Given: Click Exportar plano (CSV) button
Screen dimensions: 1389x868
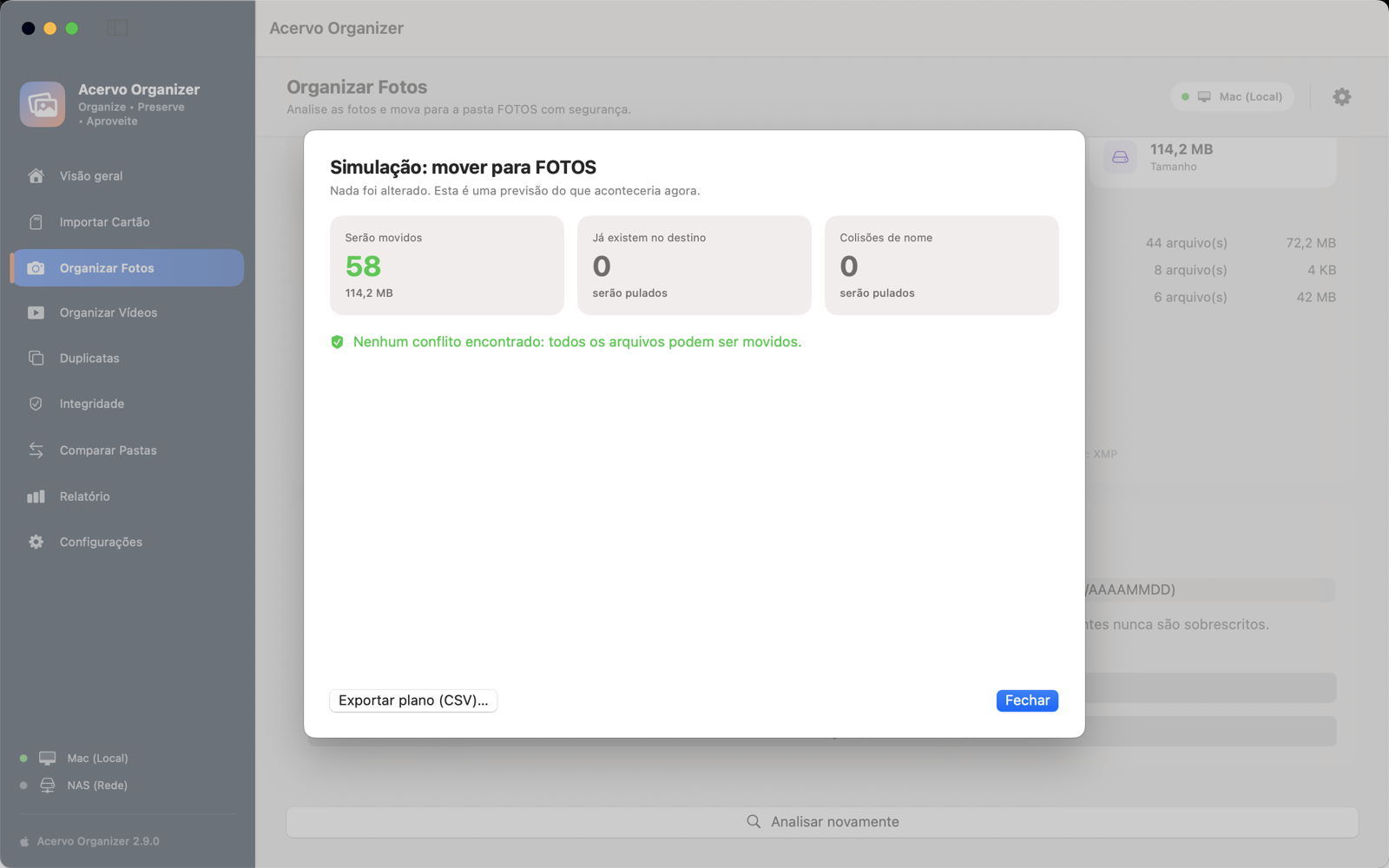Looking at the screenshot, I should click(413, 700).
